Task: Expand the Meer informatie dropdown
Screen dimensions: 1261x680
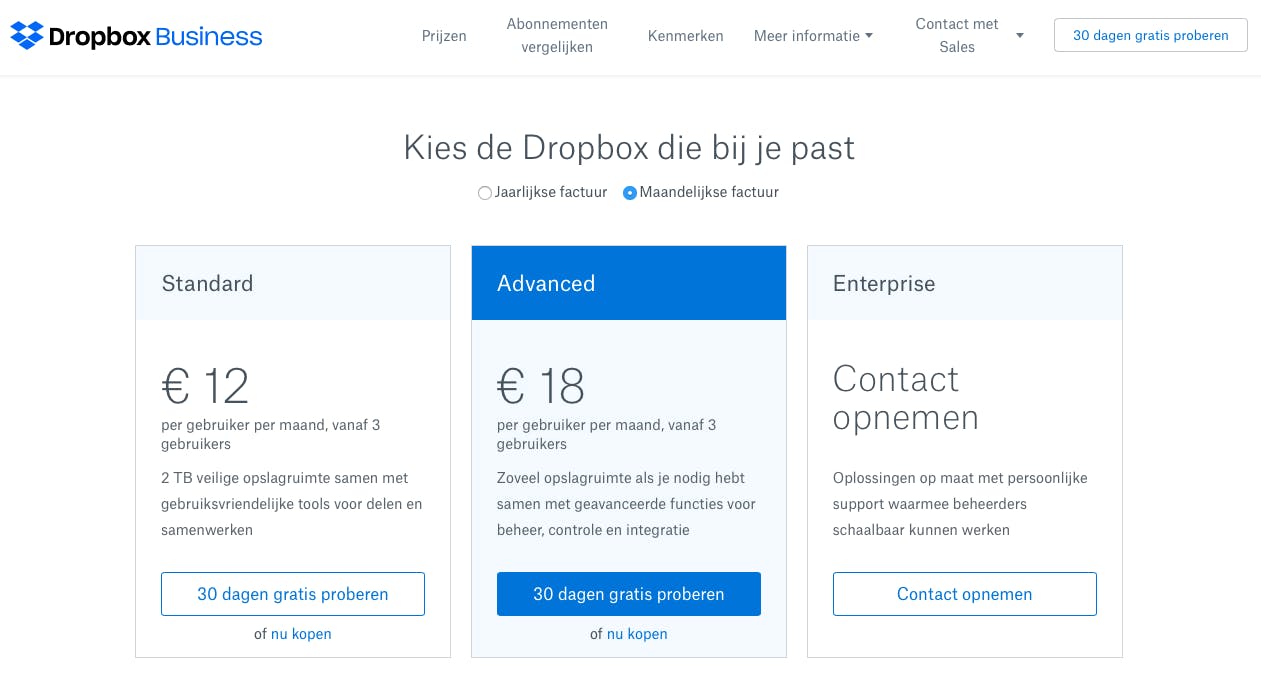Action: 813,36
